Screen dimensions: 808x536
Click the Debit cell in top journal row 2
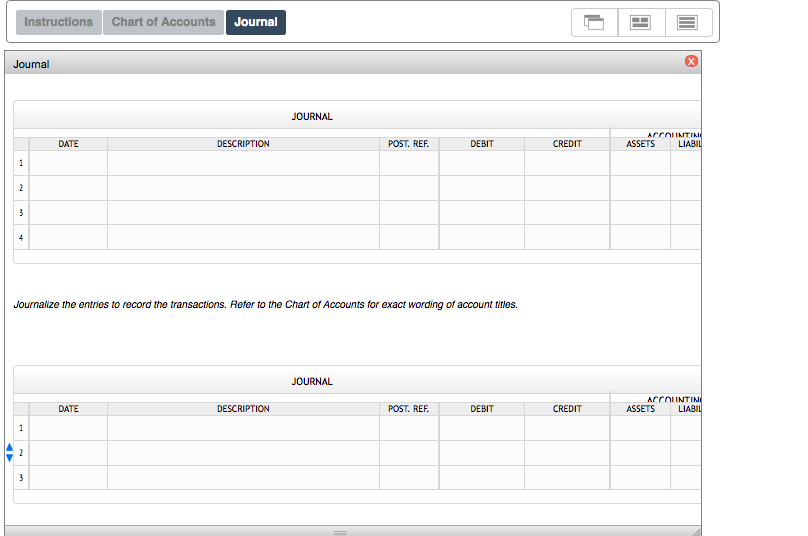click(x=482, y=188)
